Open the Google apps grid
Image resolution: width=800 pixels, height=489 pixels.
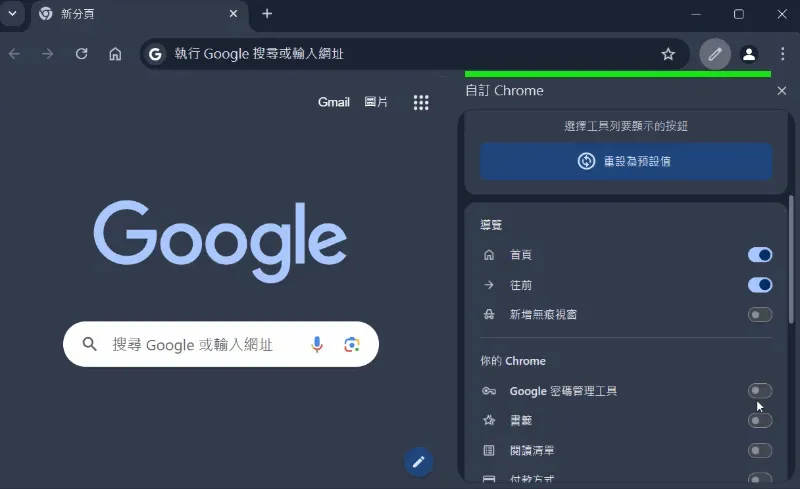pyautogui.click(x=421, y=103)
